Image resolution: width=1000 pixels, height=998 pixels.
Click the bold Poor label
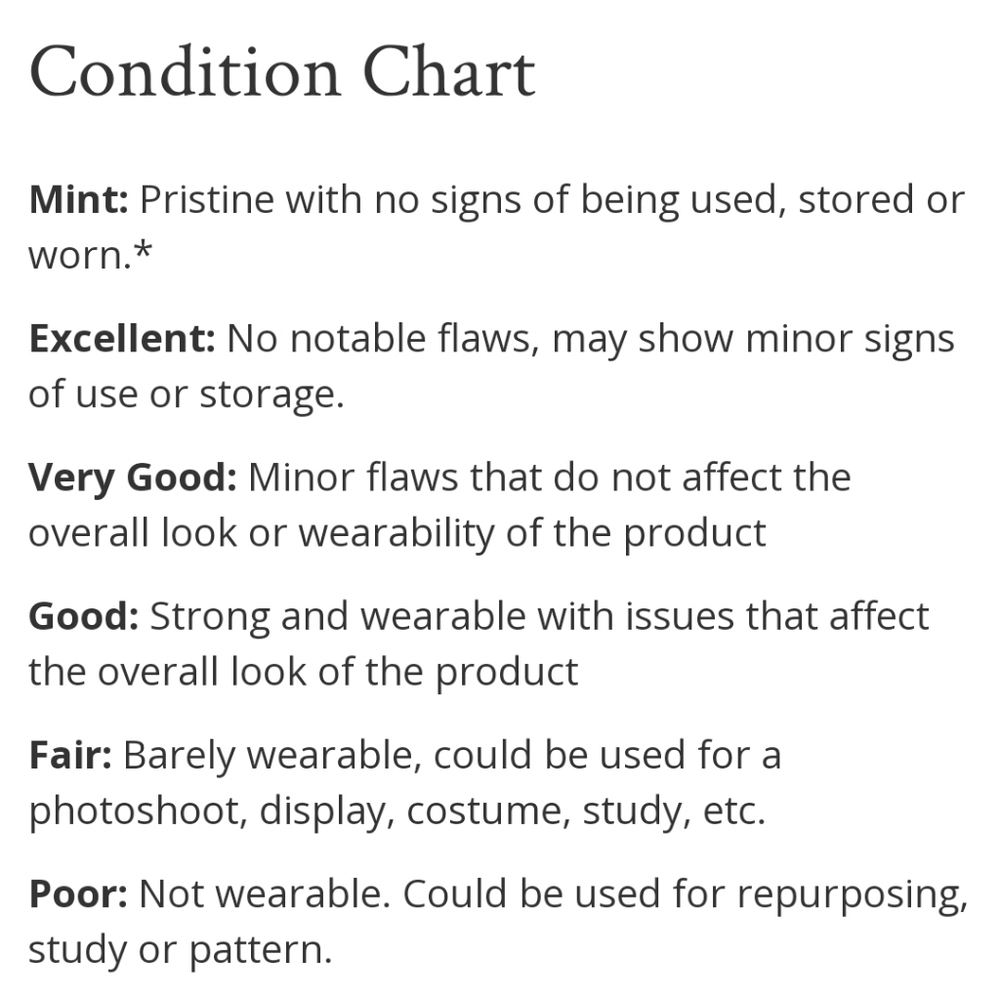tap(77, 893)
